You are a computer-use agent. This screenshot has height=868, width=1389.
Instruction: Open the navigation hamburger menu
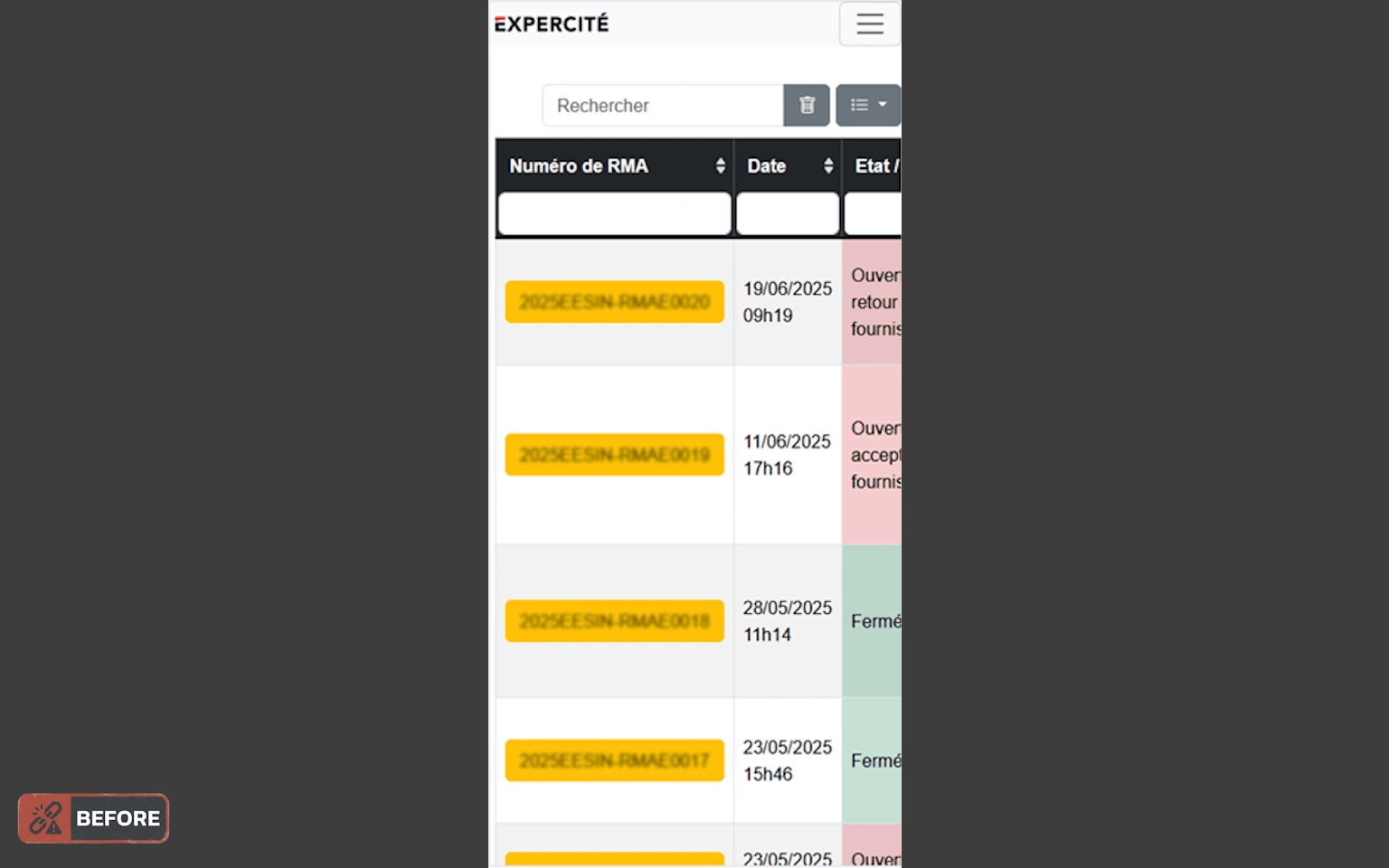pyautogui.click(x=868, y=24)
